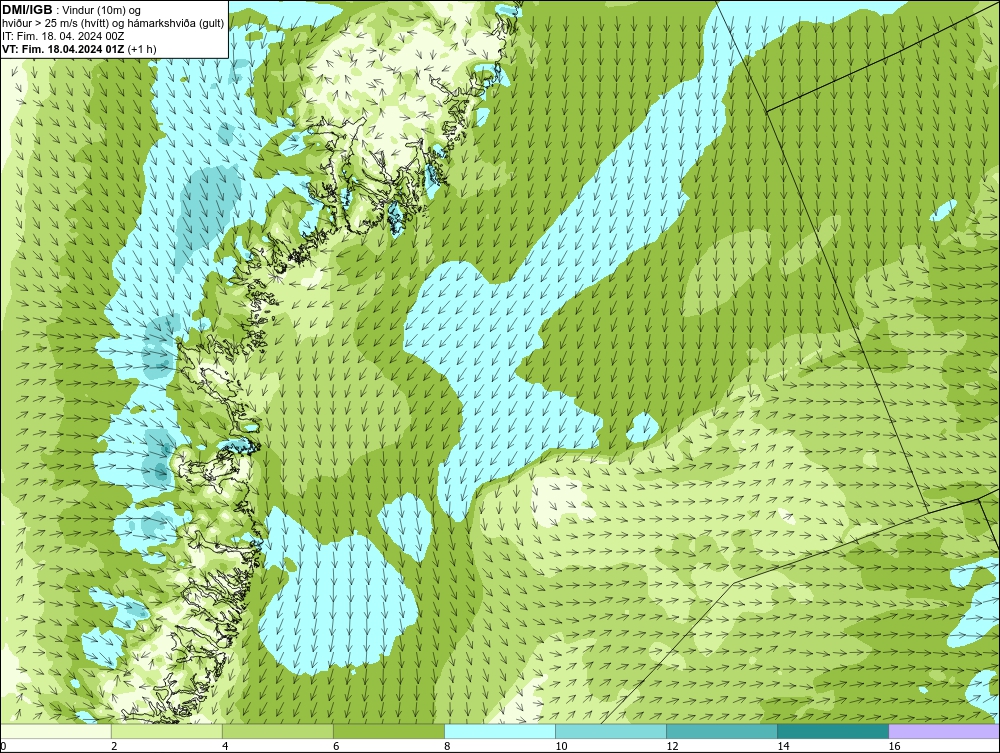Click the 2–4 m/s light green swatch

(x=166, y=731)
